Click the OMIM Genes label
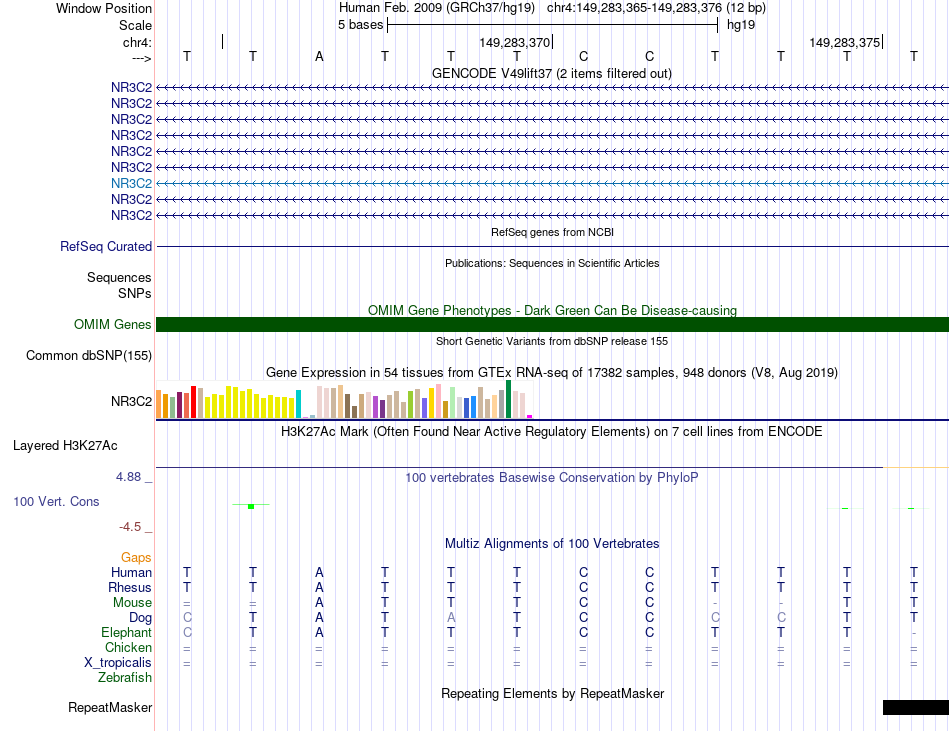Screen dimensions: 950x731 pyautogui.click(x=113, y=325)
